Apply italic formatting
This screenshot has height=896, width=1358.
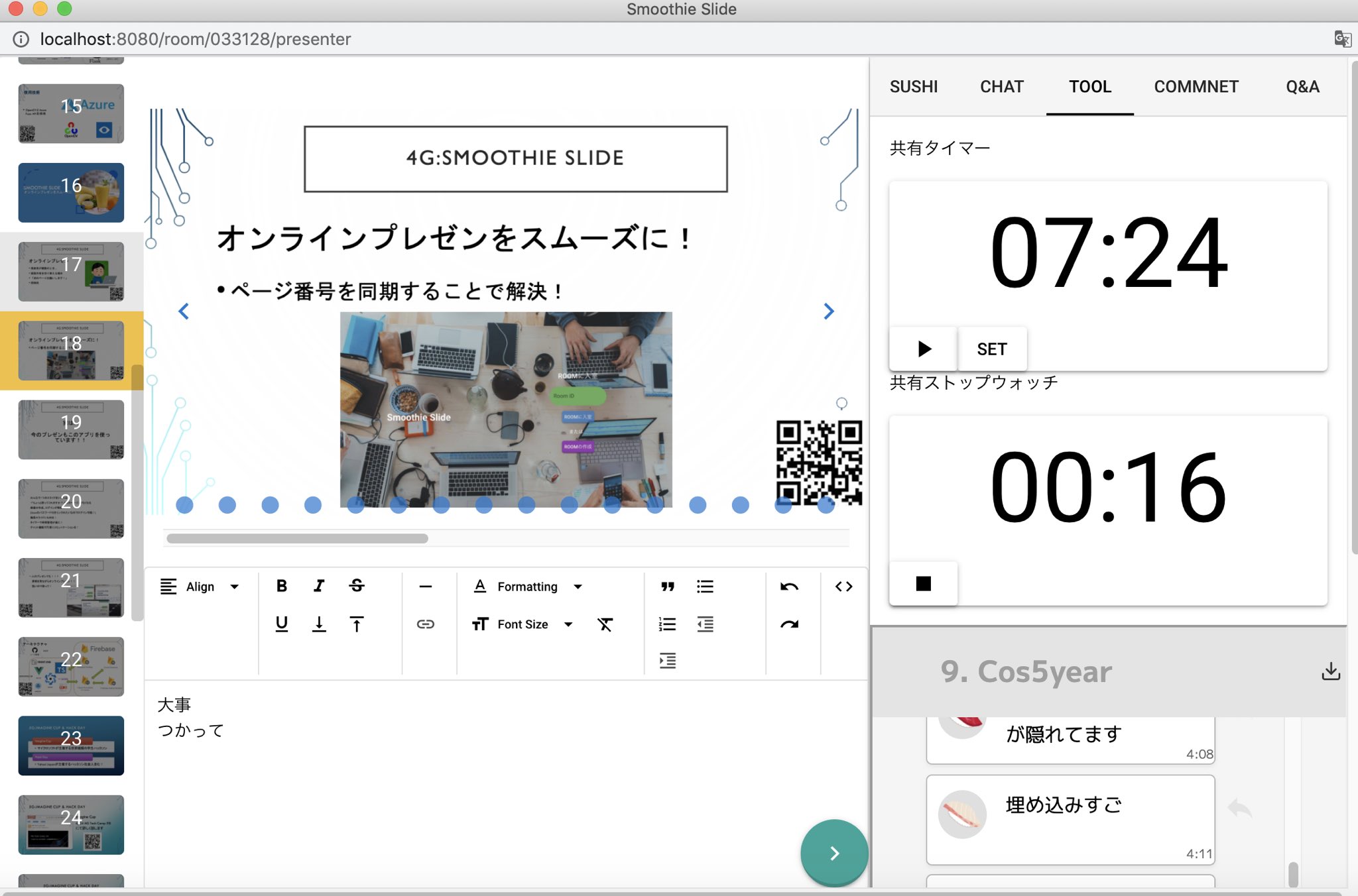tap(319, 586)
